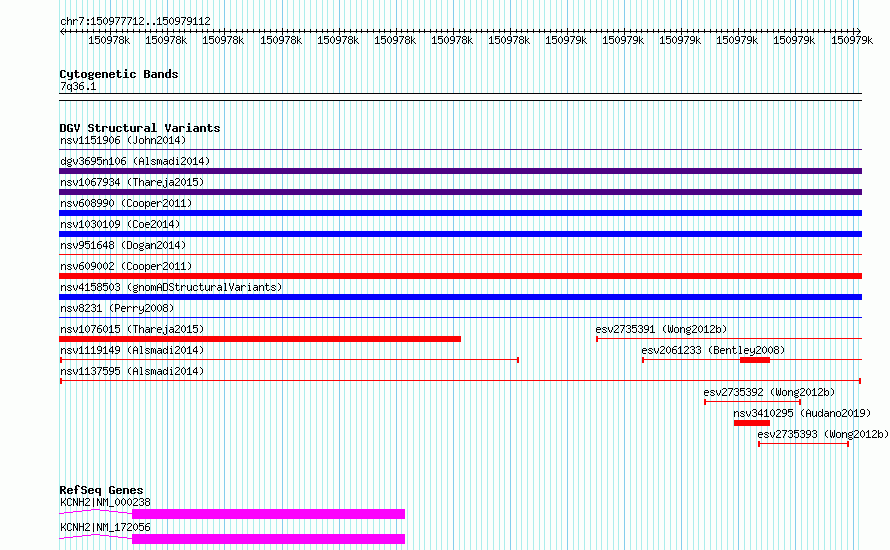Open the KCNH2|NM_172056 gene label

[x=106, y=527]
